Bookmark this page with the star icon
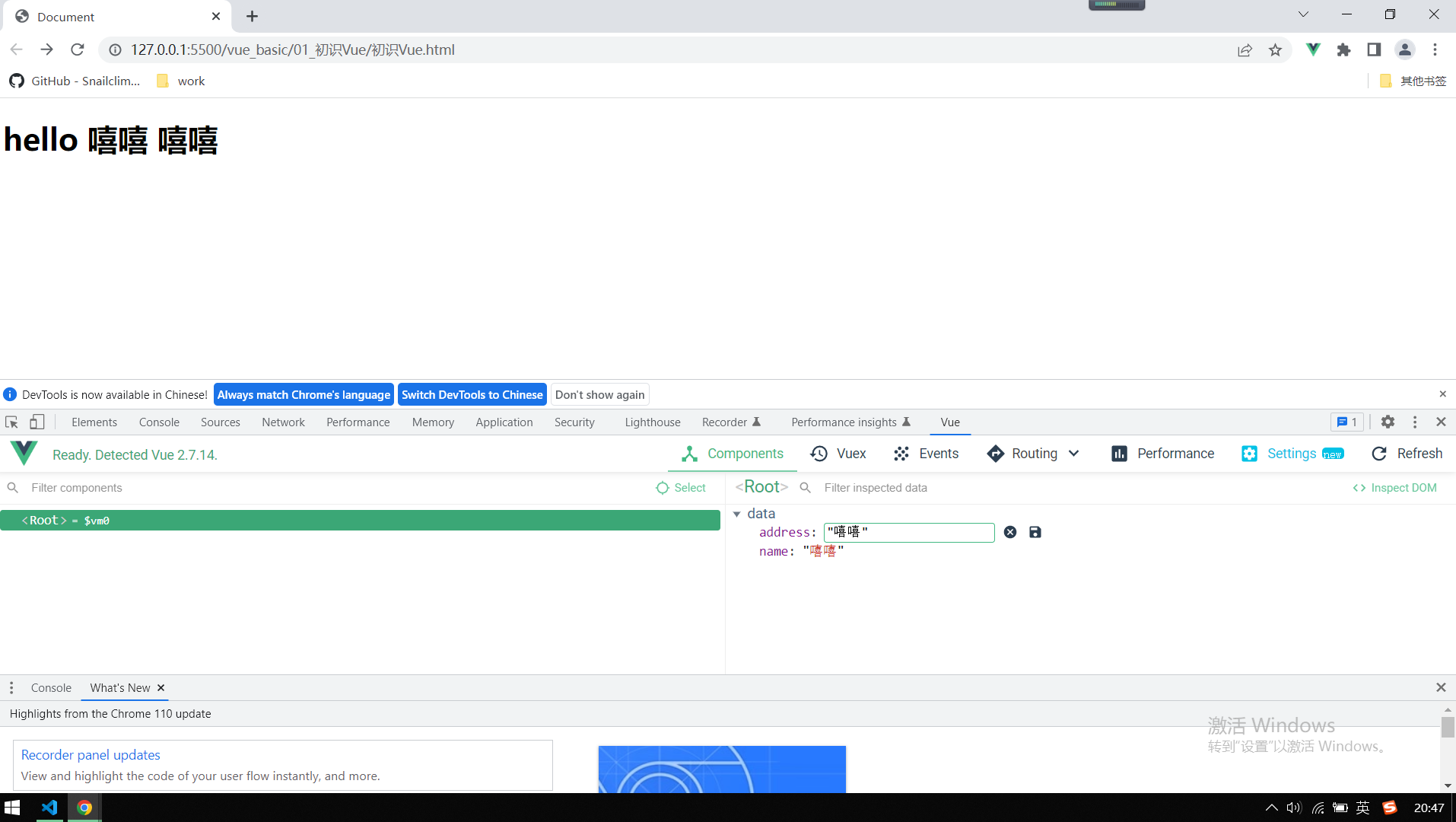The width and height of the screenshot is (1456, 822). pyautogui.click(x=1276, y=50)
